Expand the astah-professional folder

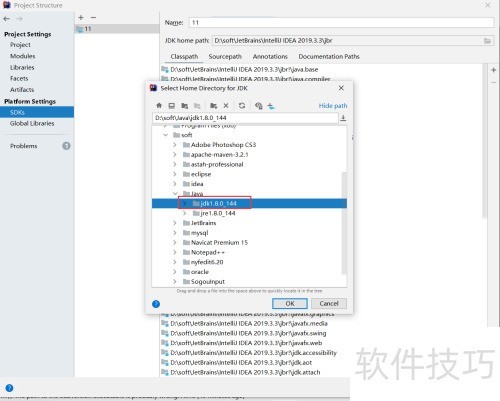175,164
